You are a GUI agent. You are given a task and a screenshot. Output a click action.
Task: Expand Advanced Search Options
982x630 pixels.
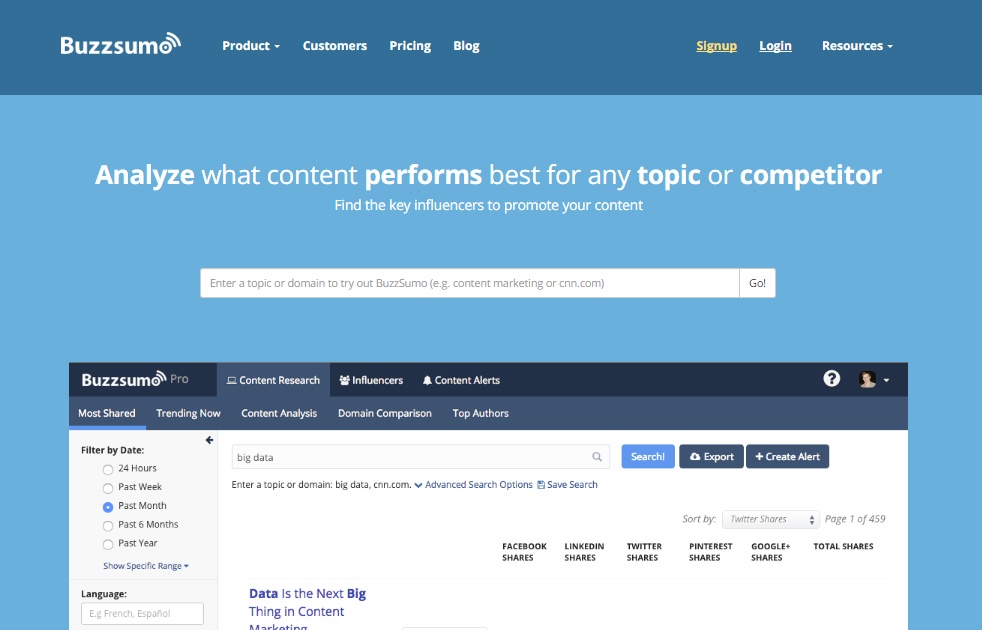pyautogui.click(x=473, y=485)
